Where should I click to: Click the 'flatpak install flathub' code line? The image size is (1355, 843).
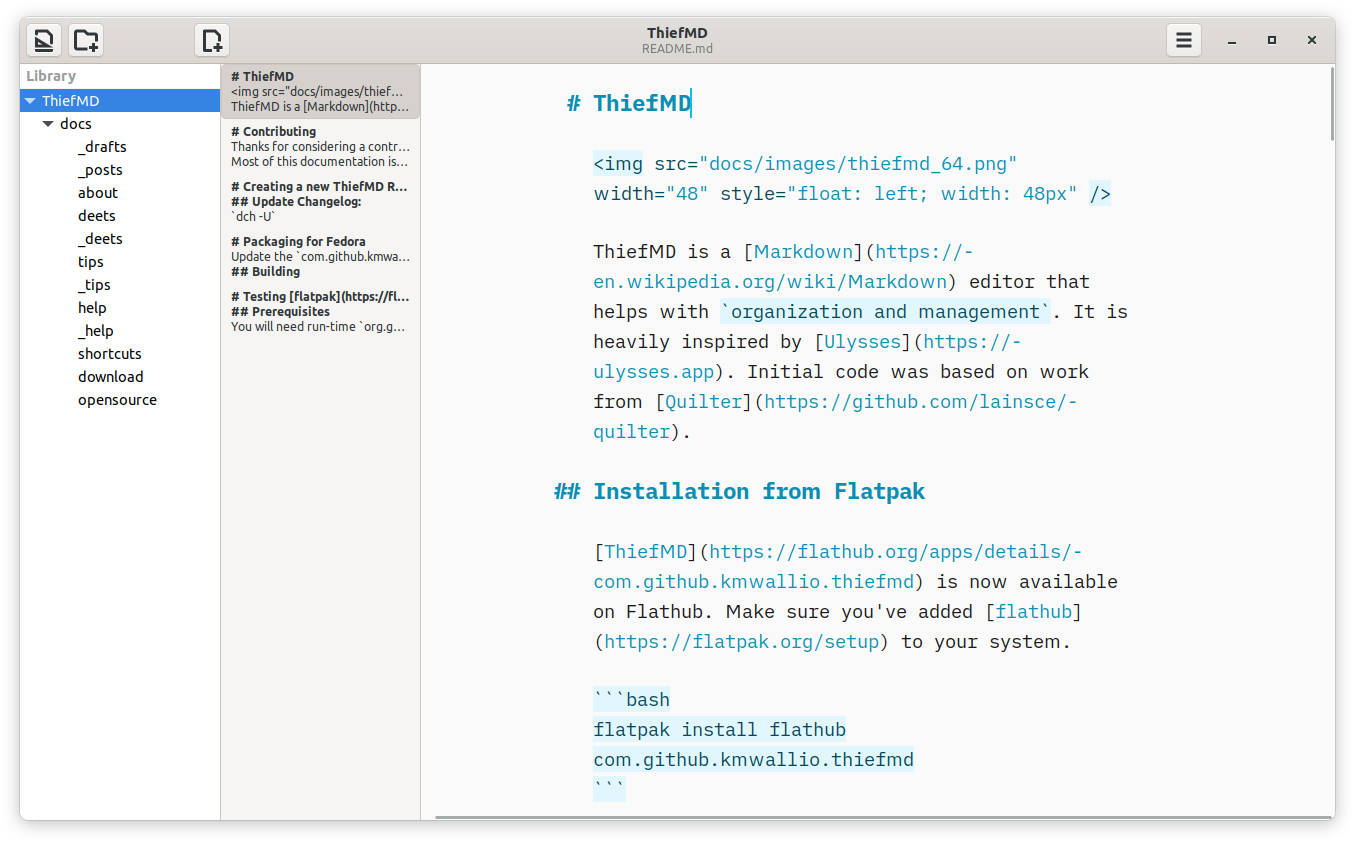pyautogui.click(x=720, y=729)
